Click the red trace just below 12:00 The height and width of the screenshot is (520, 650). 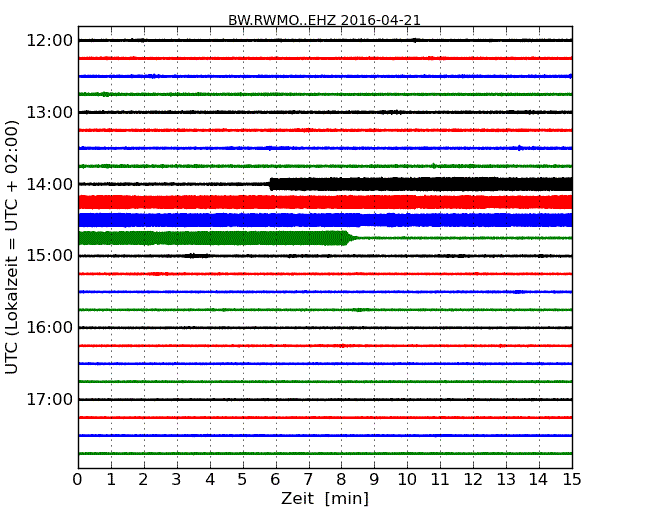click(x=325, y=58)
